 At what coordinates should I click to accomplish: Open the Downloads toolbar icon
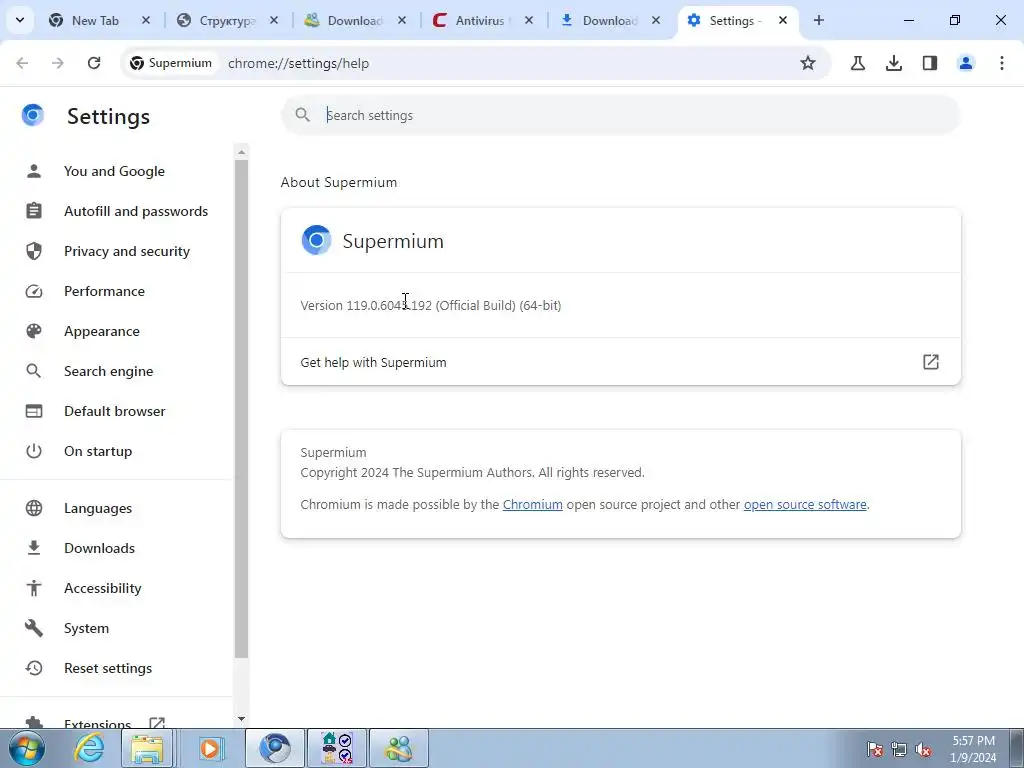894,63
